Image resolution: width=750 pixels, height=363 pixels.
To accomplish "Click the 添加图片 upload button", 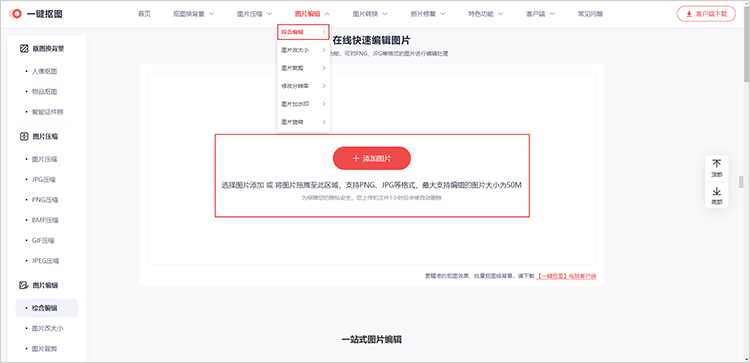I will (372, 158).
